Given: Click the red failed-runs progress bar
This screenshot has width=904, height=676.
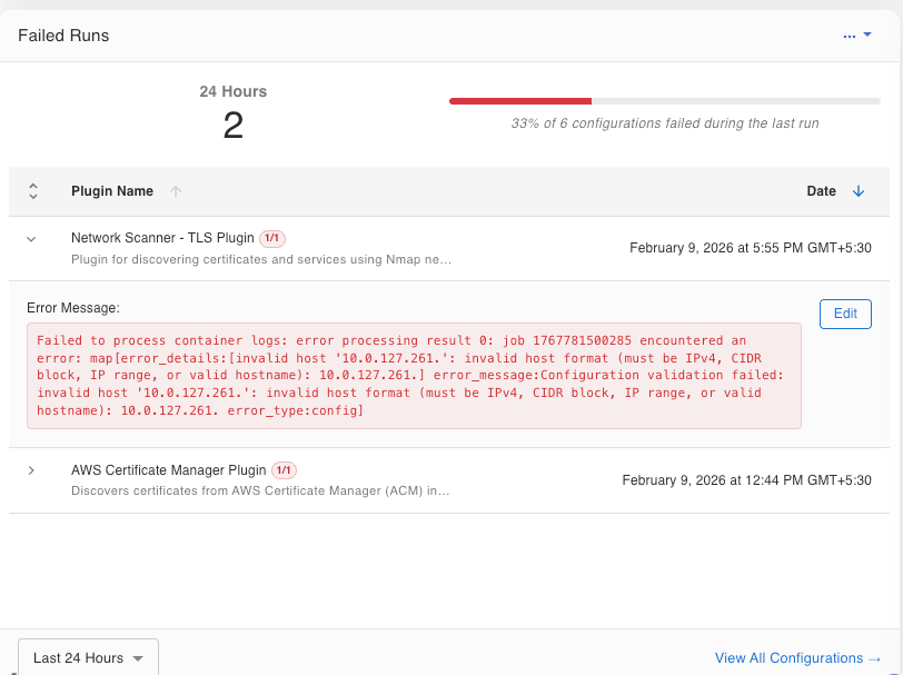Looking at the screenshot, I should pos(520,101).
